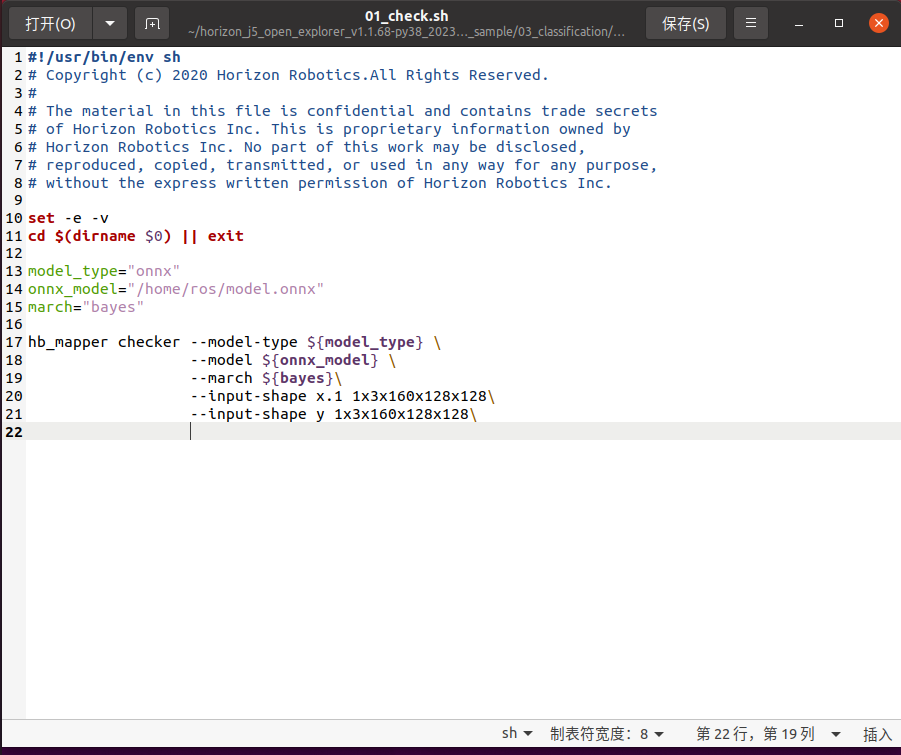Click the line 'set -e -v'
Viewport: 901px width, 755px height.
click(x=68, y=218)
